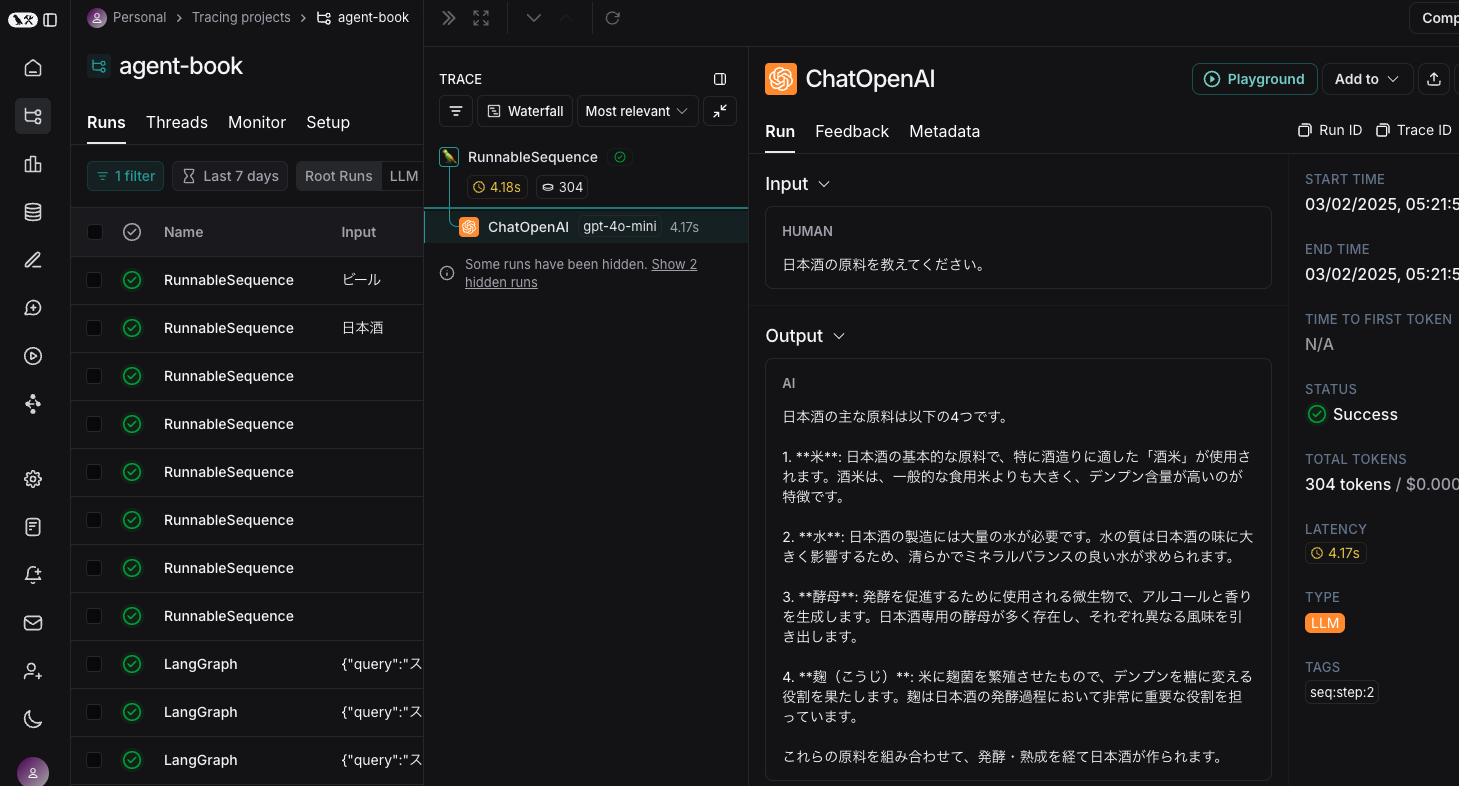Open the Prompts chat-plus sidebar icon
The height and width of the screenshot is (786, 1459).
pos(33,308)
